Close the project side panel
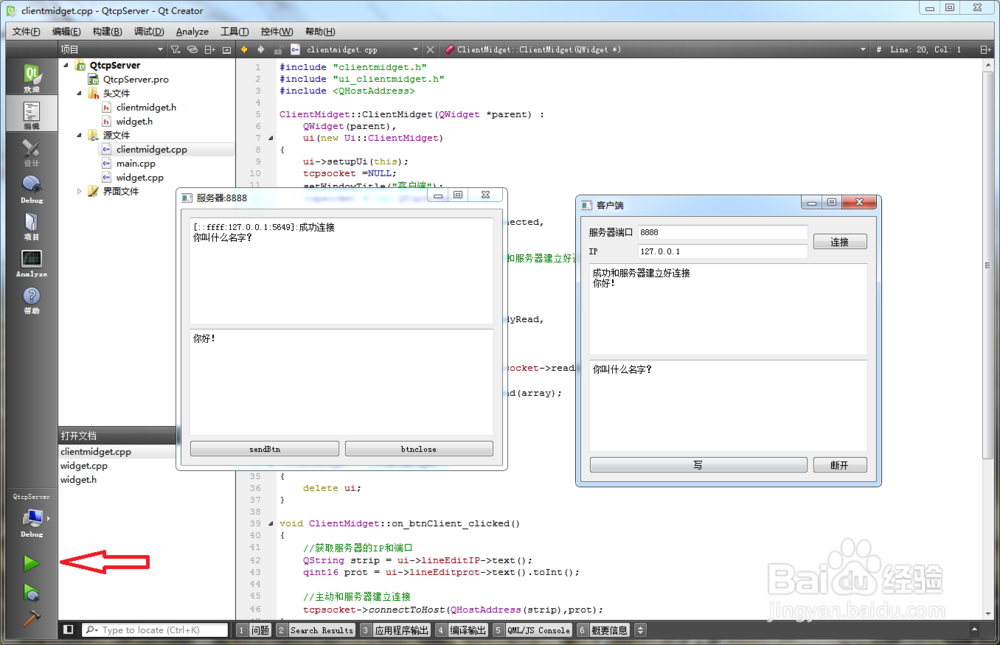This screenshot has width=1000, height=645. [226, 50]
